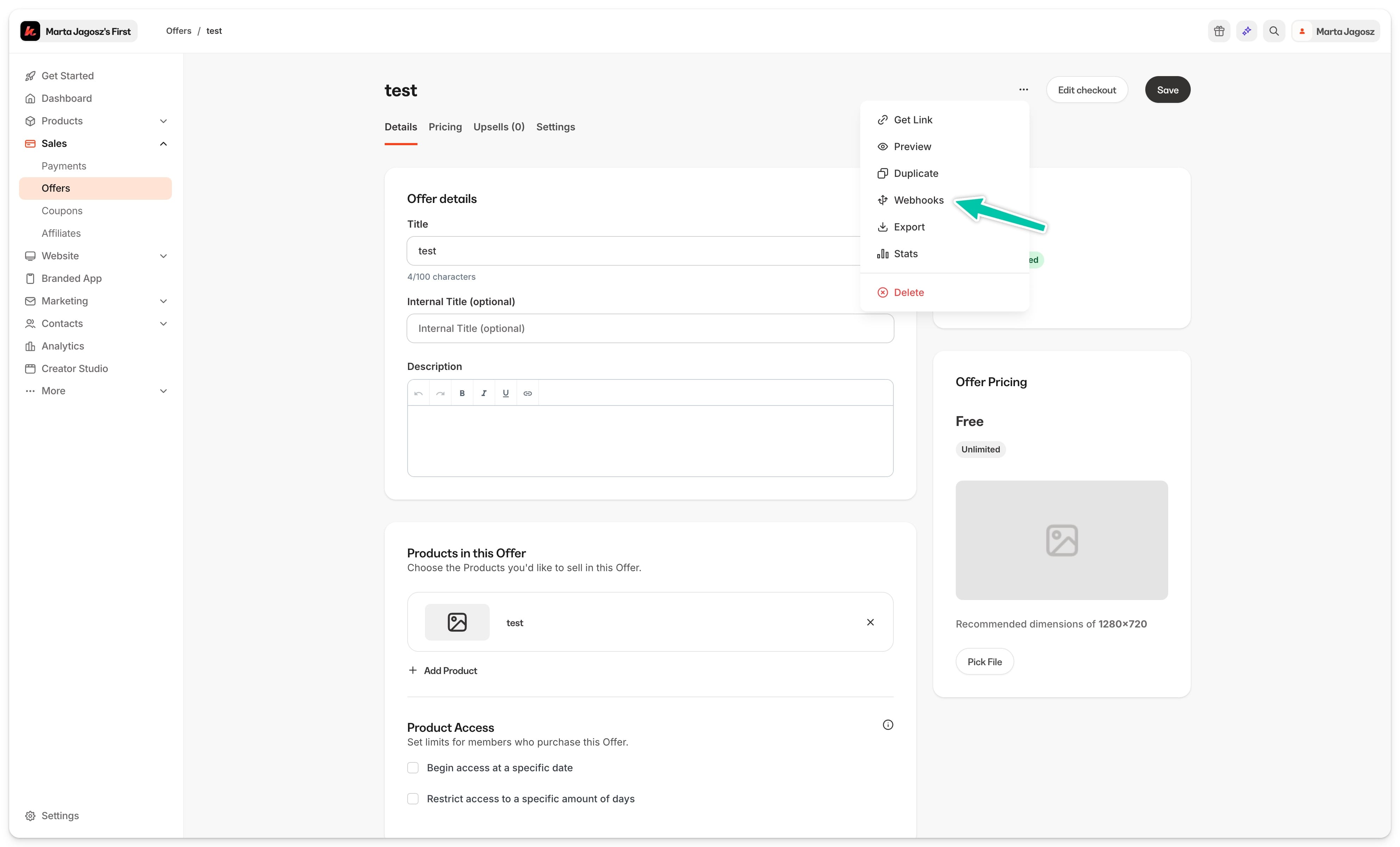The image size is (1400, 847).
Task: Switch to the Details tab
Action: click(401, 127)
